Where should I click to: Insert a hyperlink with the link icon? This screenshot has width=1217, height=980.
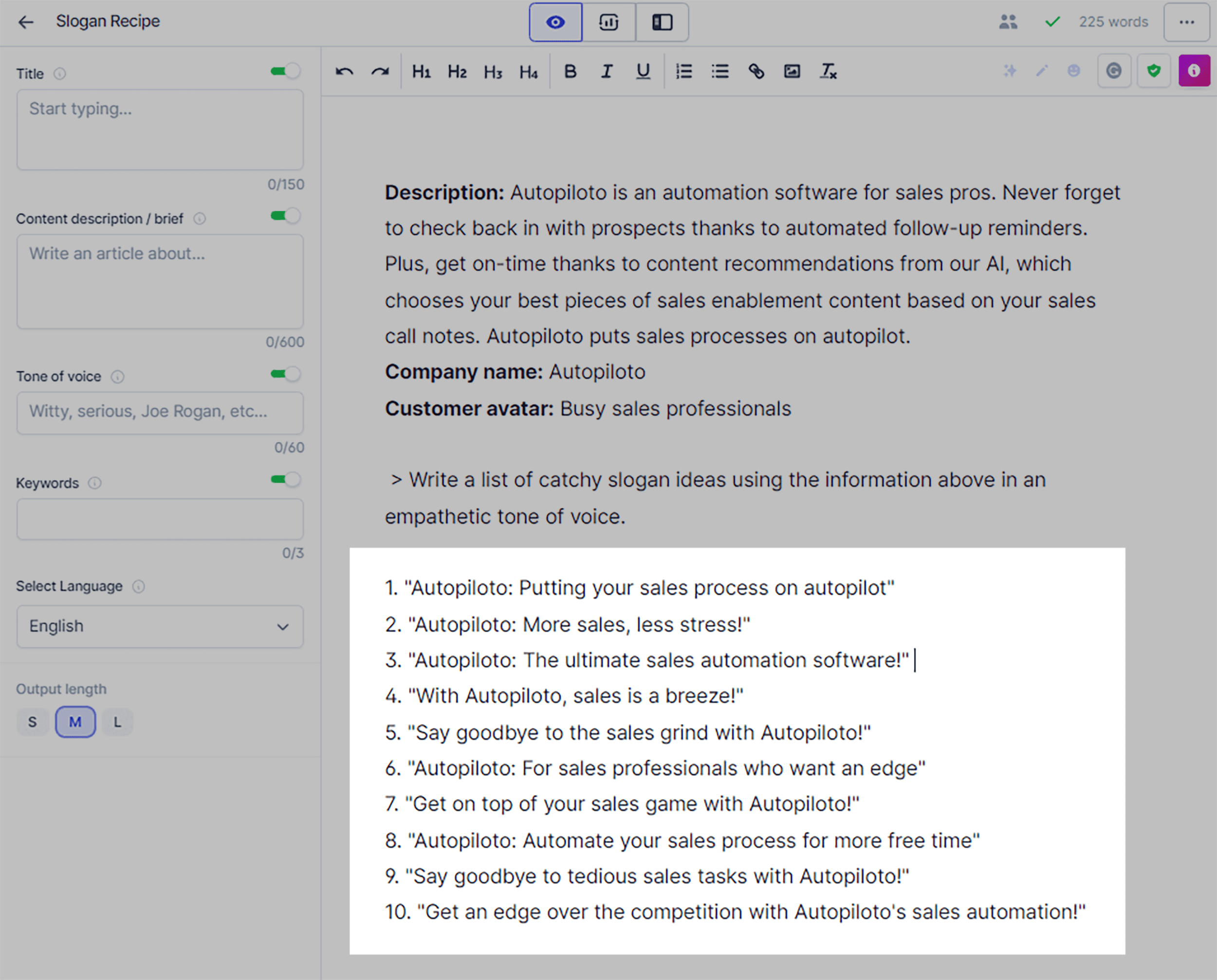(x=756, y=71)
